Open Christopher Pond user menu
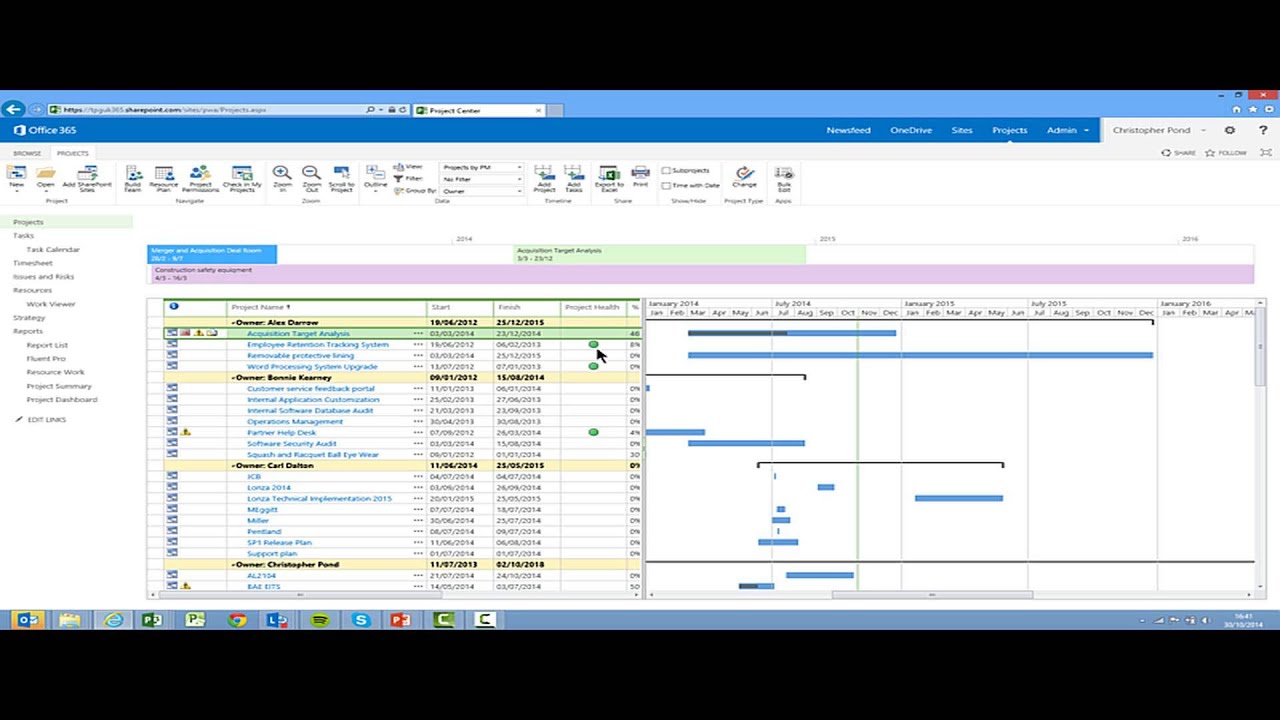This screenshot has height=720, width=1280. [x=1158, y=130]
